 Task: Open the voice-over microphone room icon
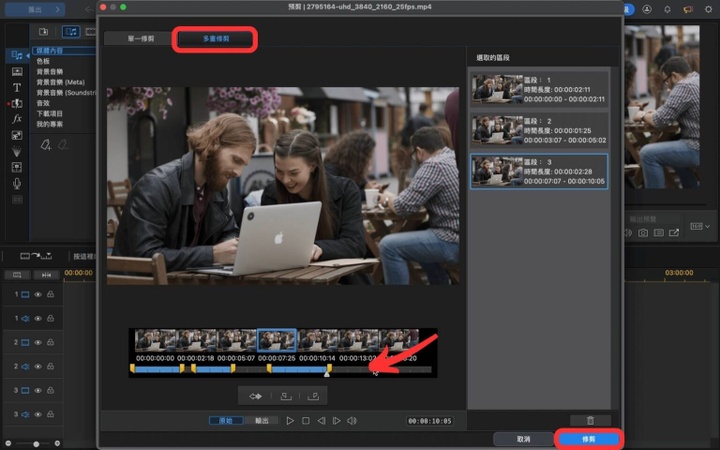coord(17,184)
